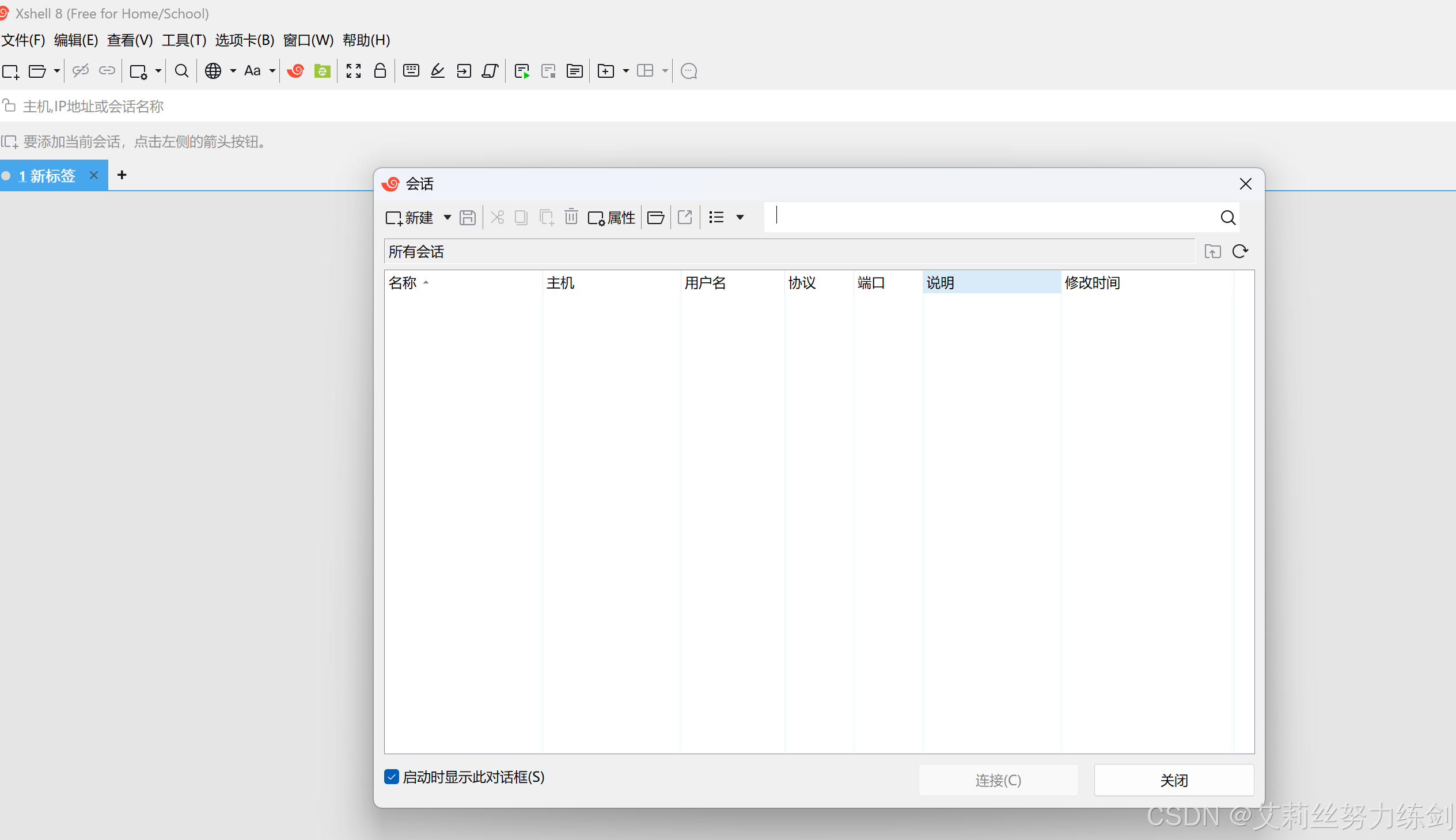Click the 关闭 button
Viewport: 1456px width, 840px height.
click(x=1173, y=780)
